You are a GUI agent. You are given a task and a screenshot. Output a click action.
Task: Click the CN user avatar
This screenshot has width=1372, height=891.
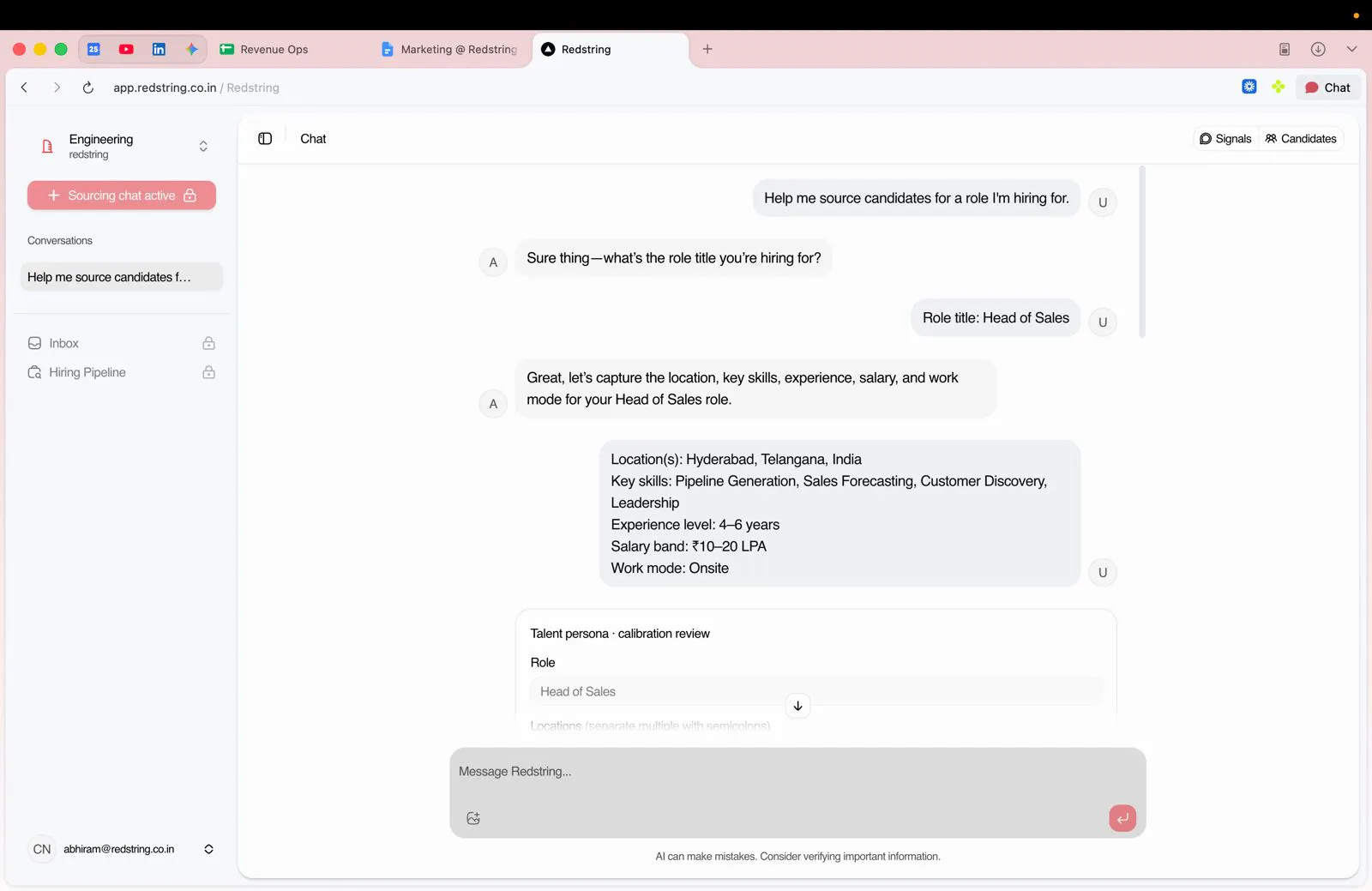42,849
